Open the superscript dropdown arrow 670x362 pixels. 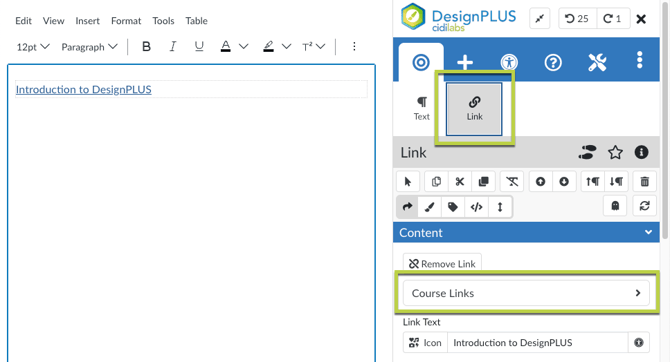[321, 47]
